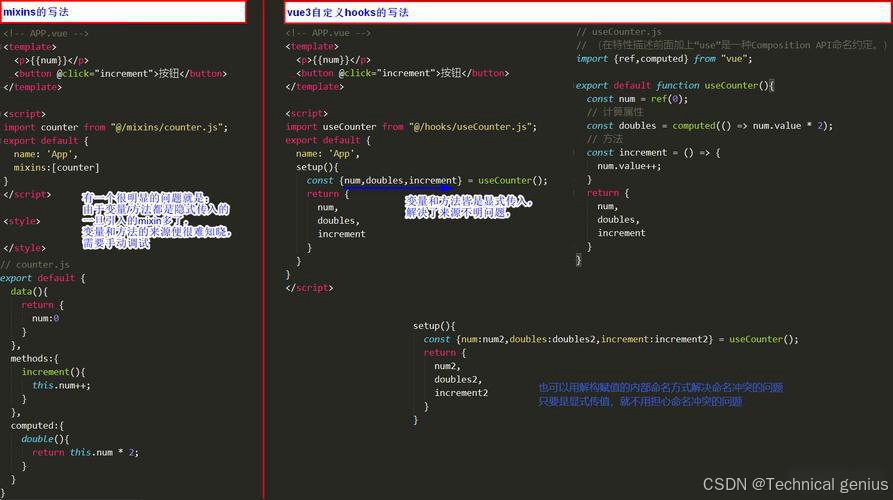Click the "const increment = () => {" line

653,153
